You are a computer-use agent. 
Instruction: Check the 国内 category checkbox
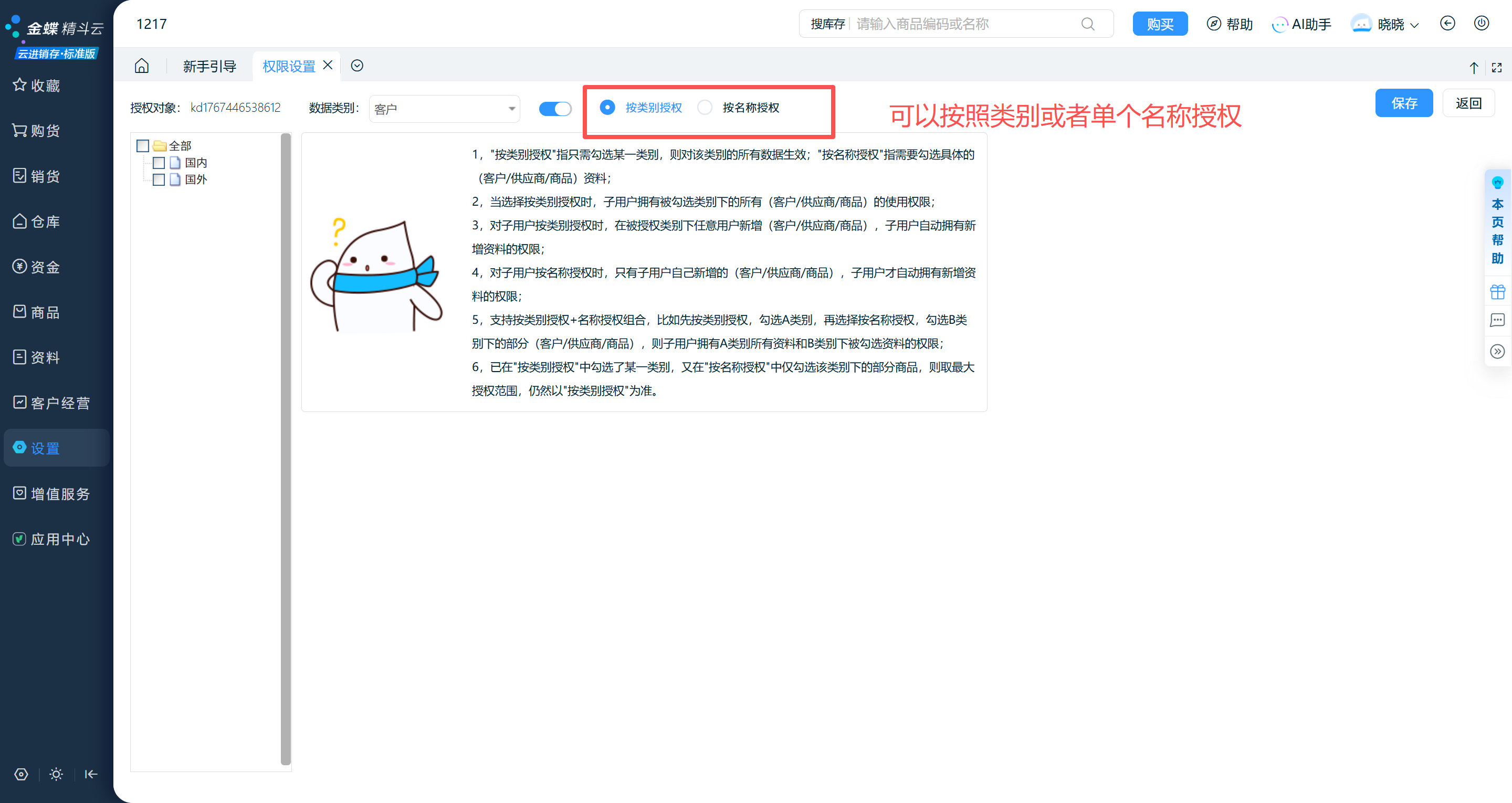coord(159,163)
